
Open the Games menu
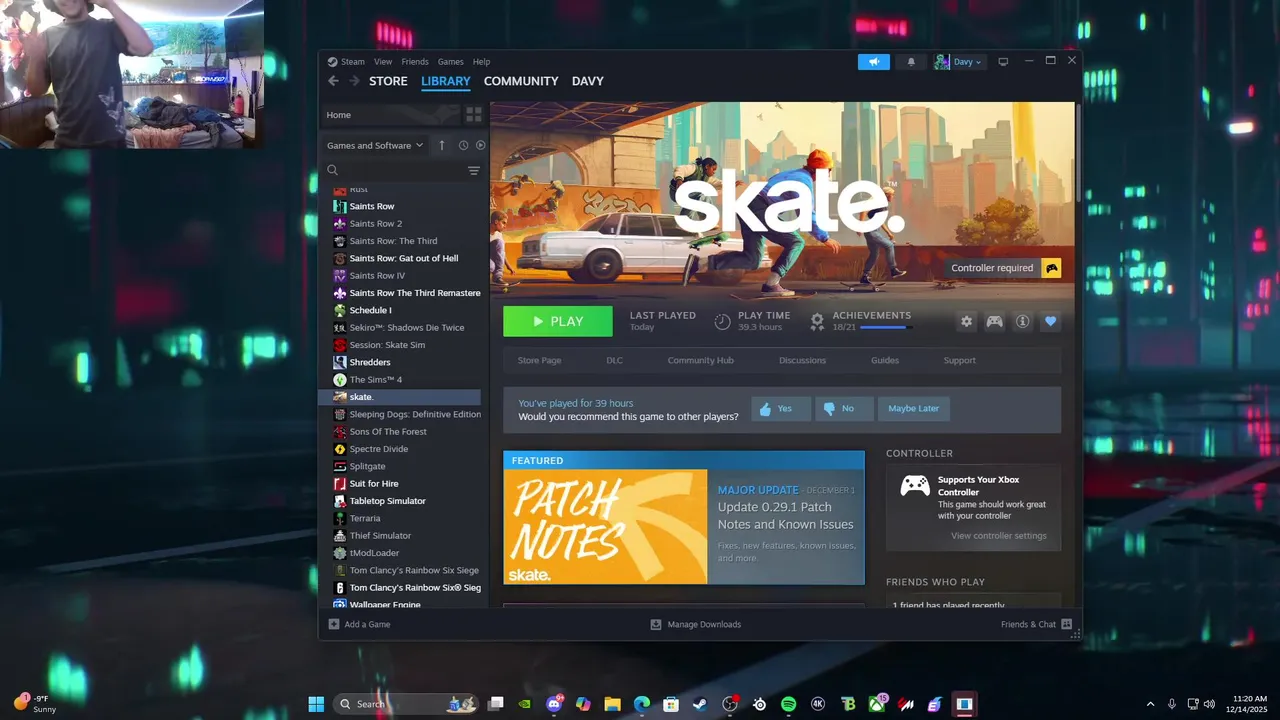(x=450, y=62)
